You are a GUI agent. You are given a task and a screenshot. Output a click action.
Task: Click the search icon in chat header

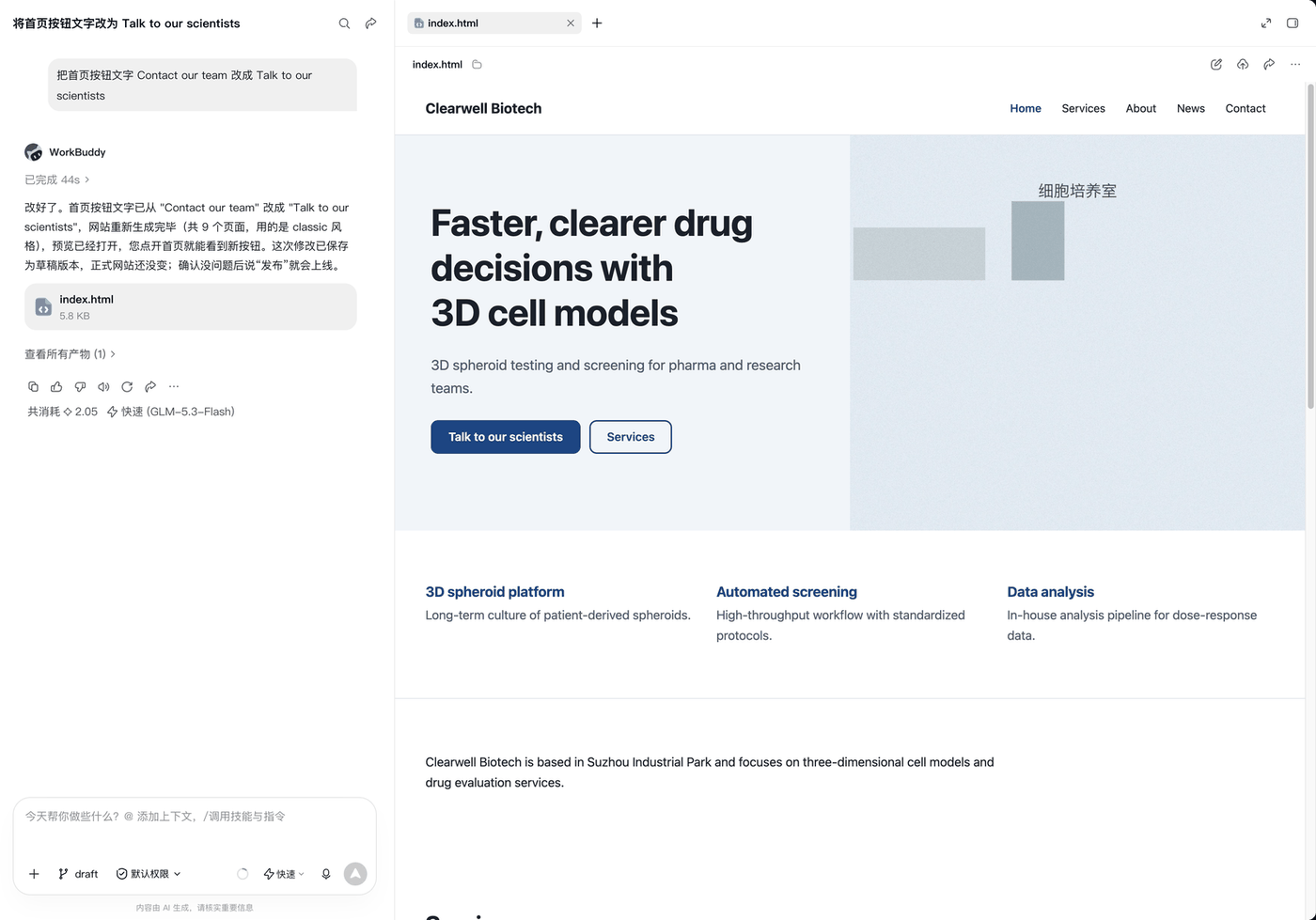click(x=344, y=23)
